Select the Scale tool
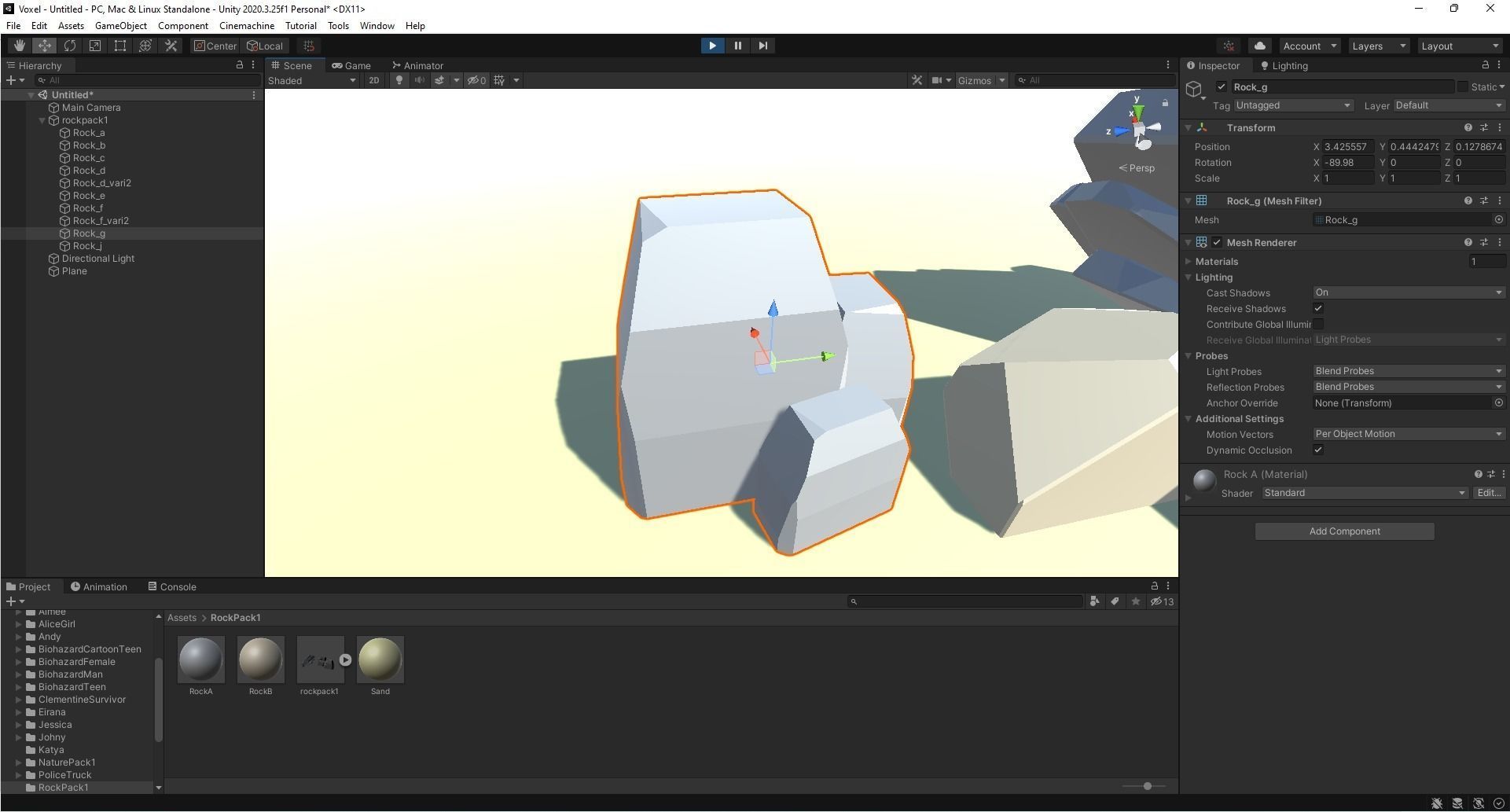Image resolution: width=1510 pixels, height=812 pixels. [95, 46]
